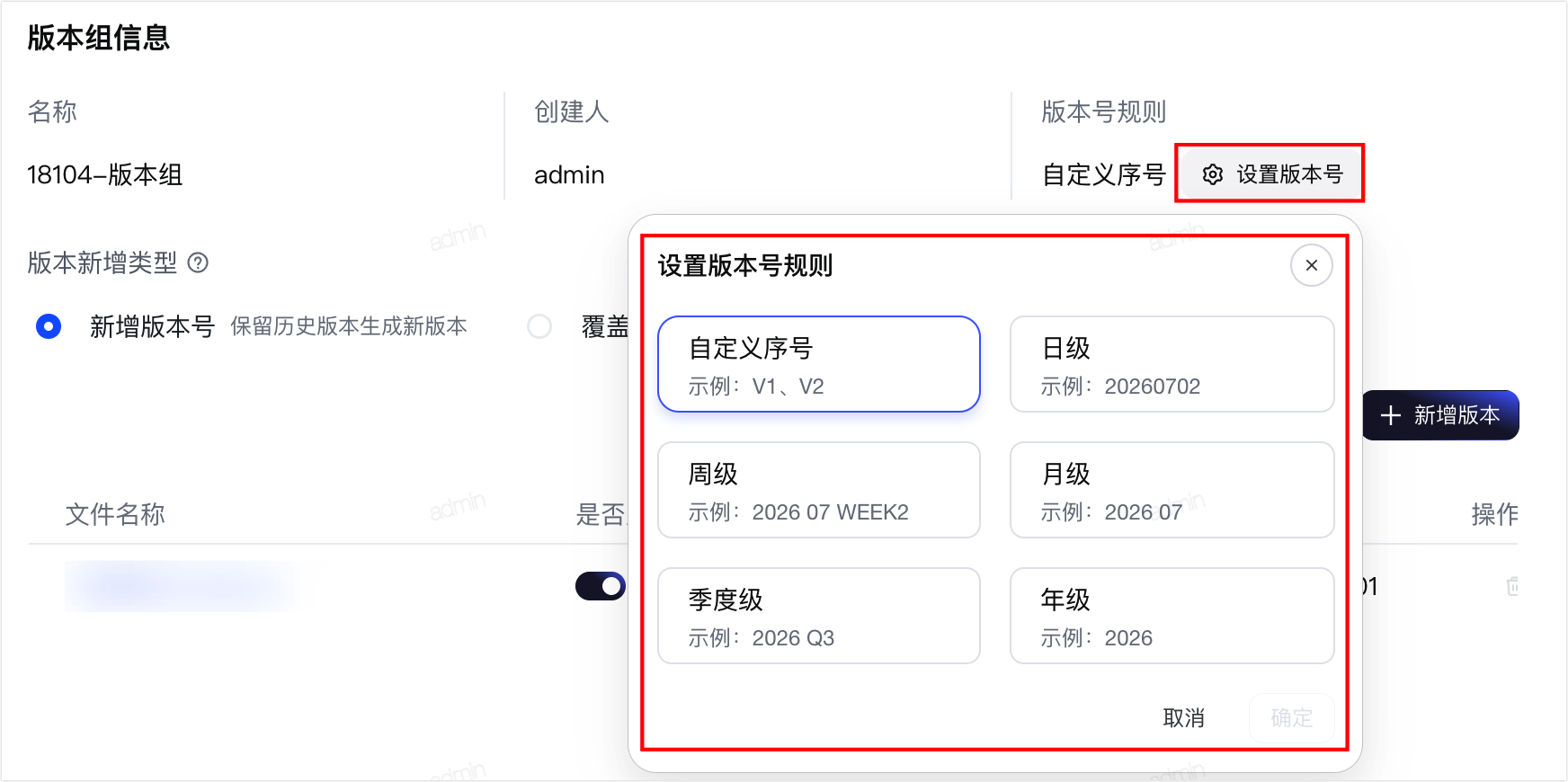Confirm with the 确定 button

[1292, 718]
